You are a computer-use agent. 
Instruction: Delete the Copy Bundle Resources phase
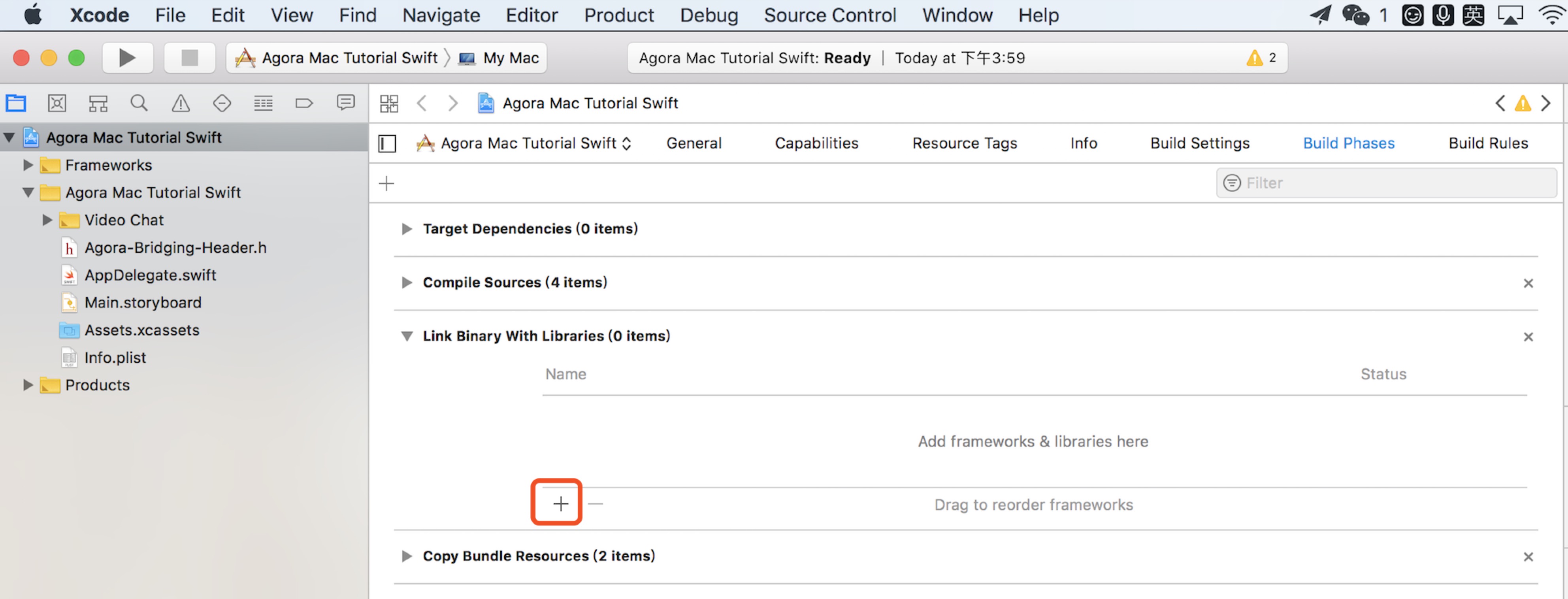pos(1528,556)
